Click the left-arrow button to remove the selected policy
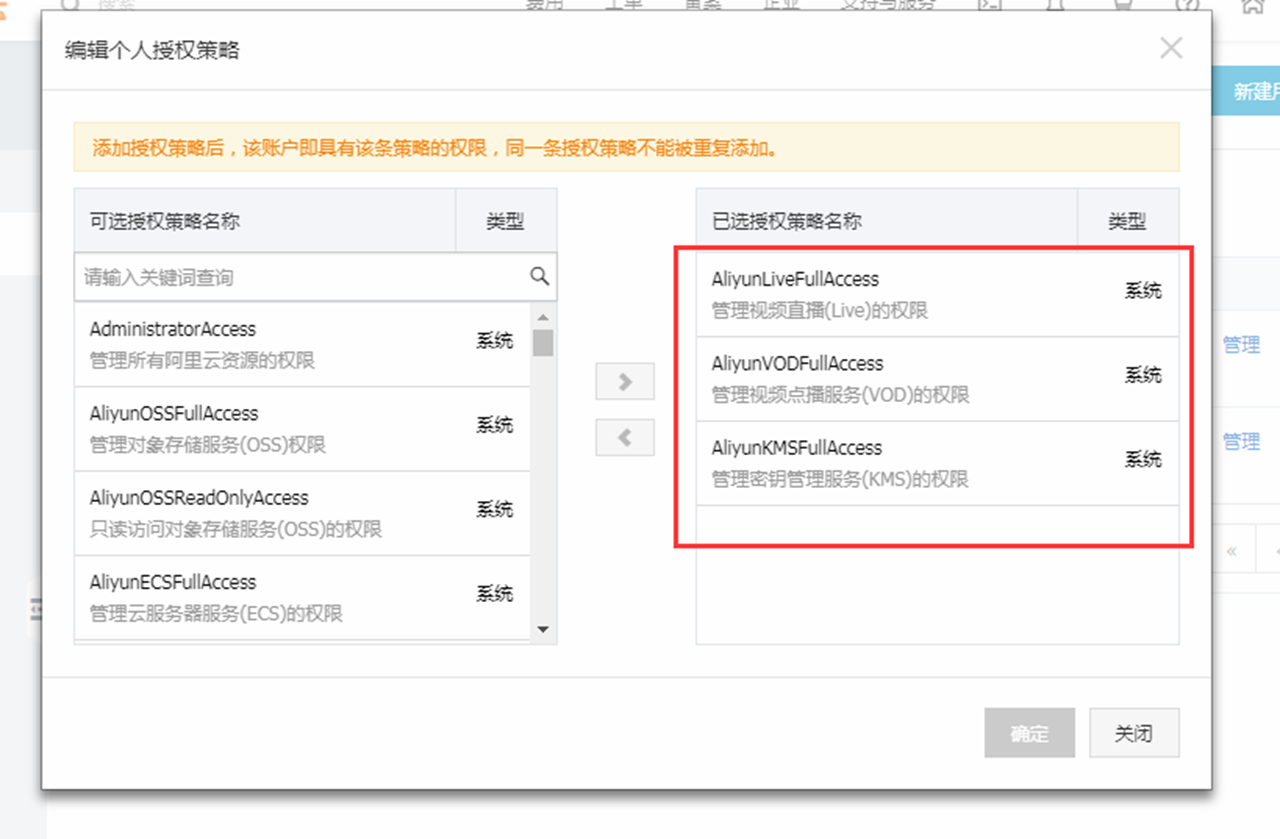Image resolution: width=1280 pixels, height=839 pixels. tap(625, 437)
